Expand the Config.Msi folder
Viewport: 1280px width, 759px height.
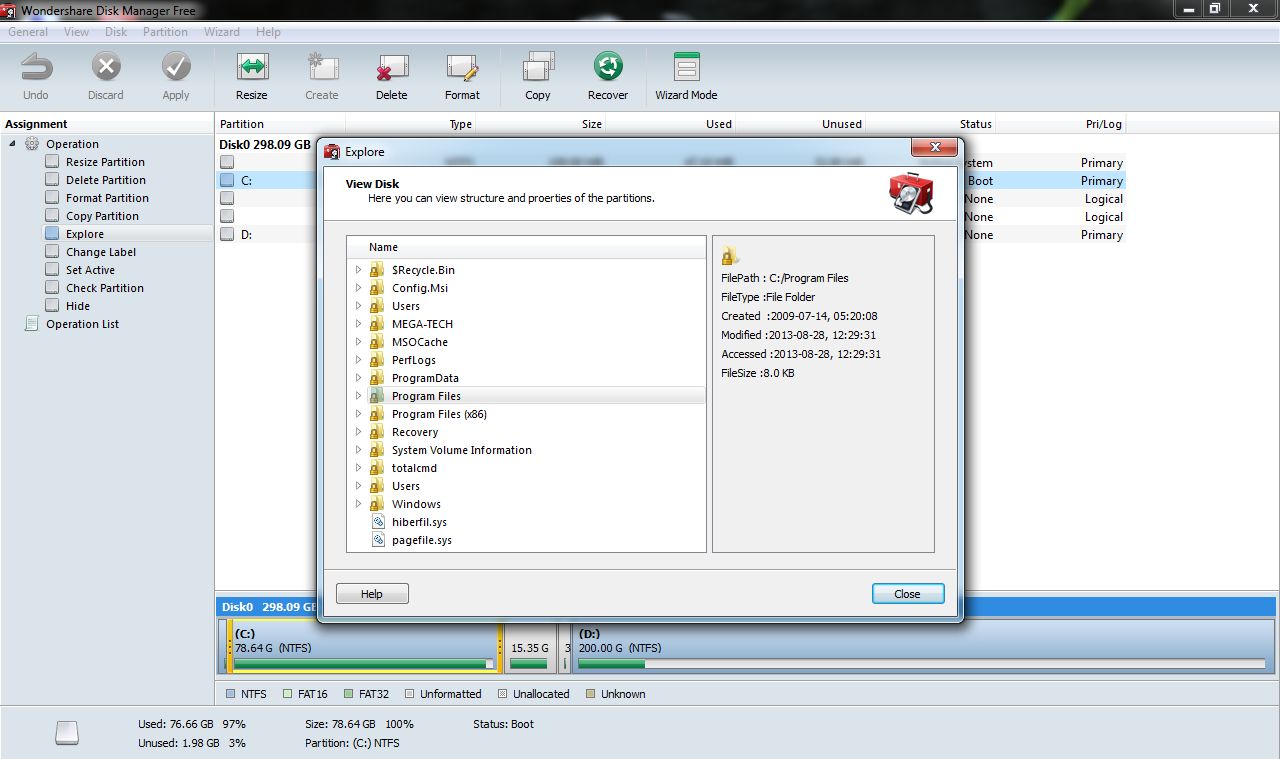click(x=359, y=288)
